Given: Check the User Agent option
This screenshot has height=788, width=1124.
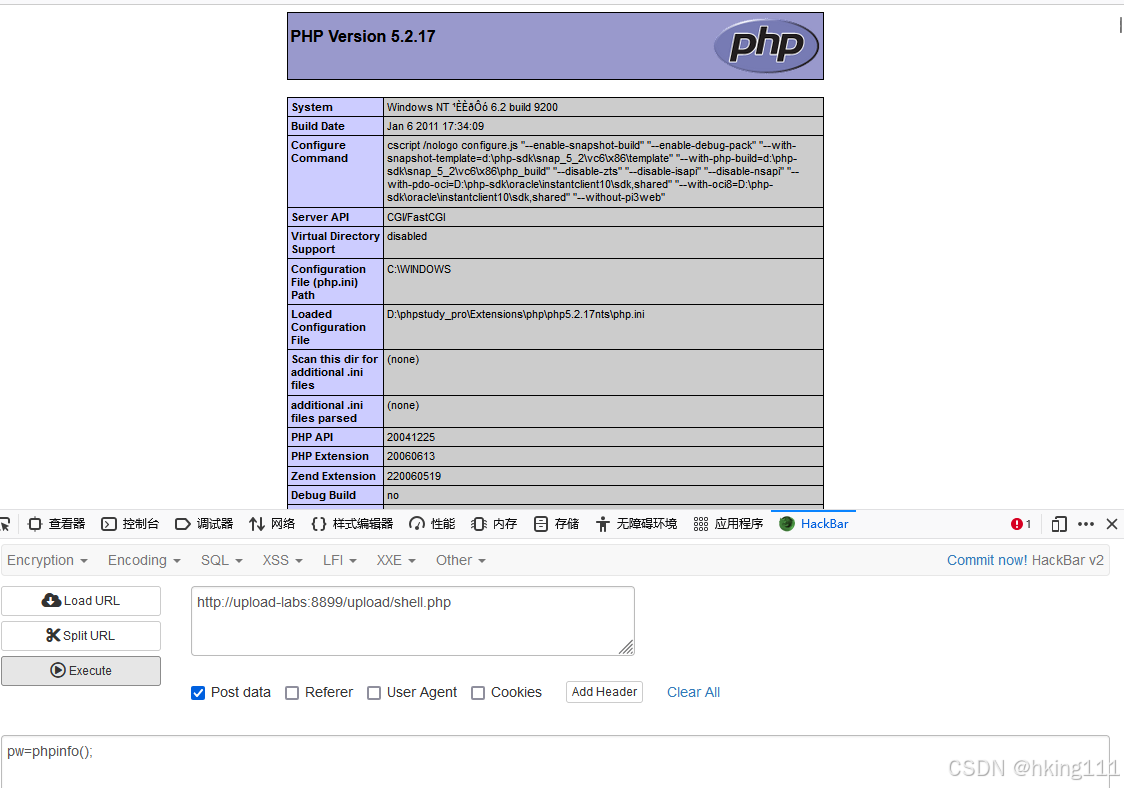Looking at the screenshot, I should 374,692.
